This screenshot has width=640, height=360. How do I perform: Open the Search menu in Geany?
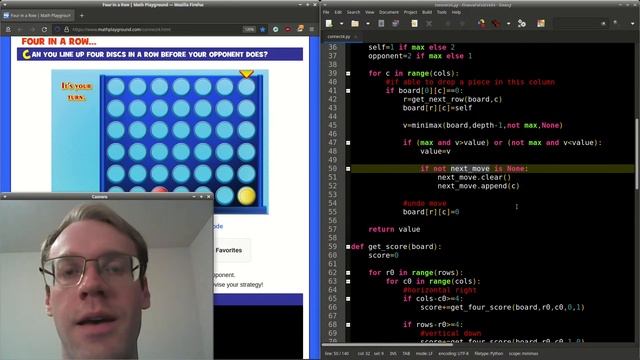pyautogui.click(x=353, y=12)
